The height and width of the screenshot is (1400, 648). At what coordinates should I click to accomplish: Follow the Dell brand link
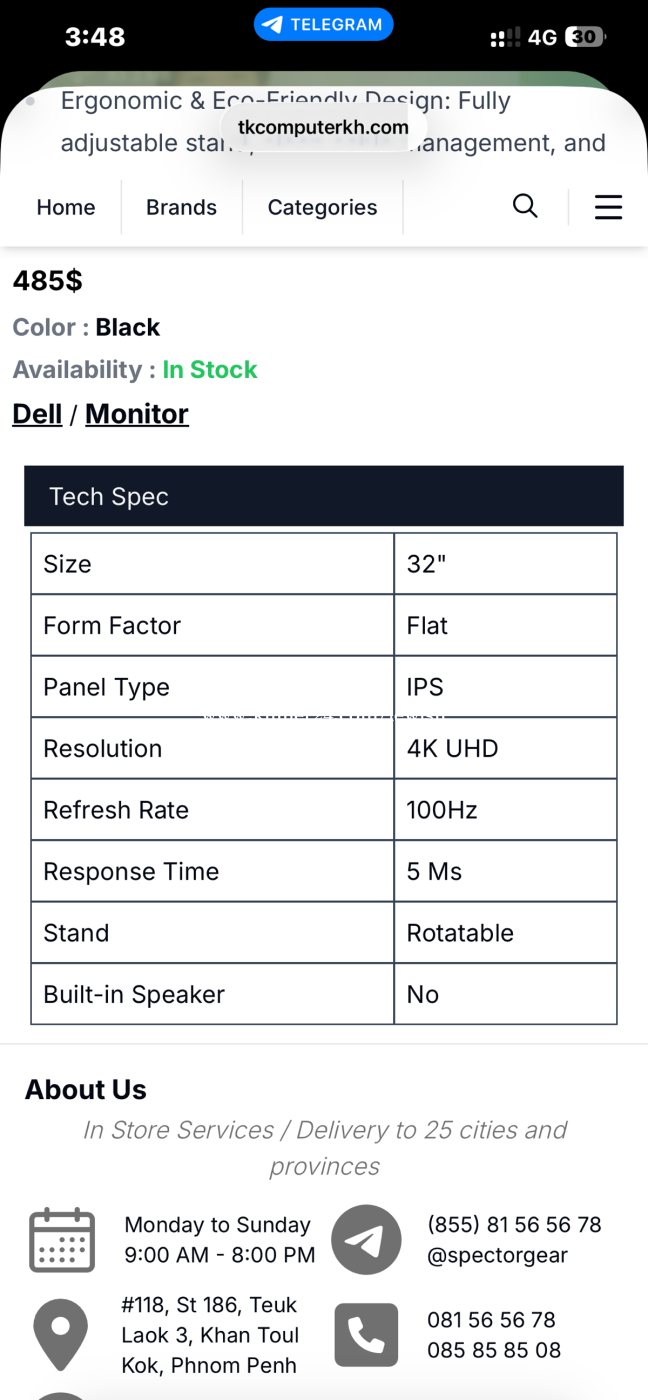(37, 413)
